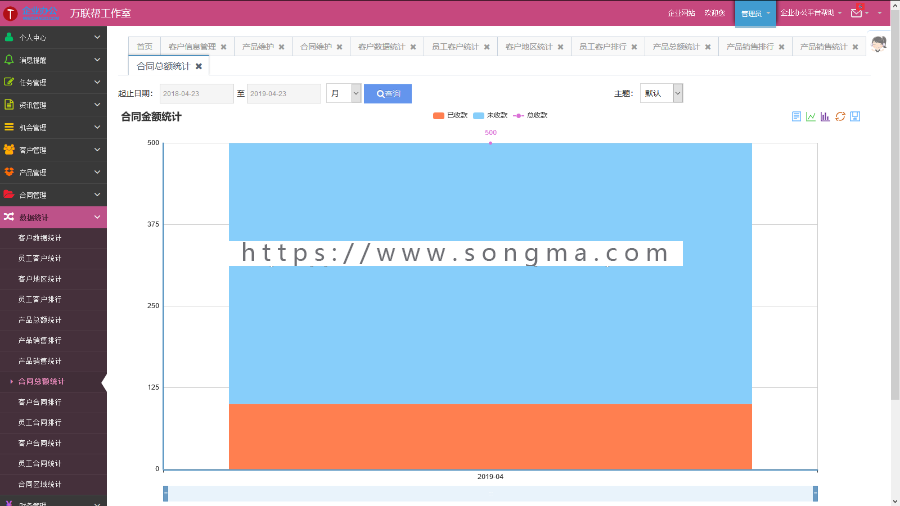Open the 月 period dropdown
This screenshot has width=900, height=506.
point(343,94)
